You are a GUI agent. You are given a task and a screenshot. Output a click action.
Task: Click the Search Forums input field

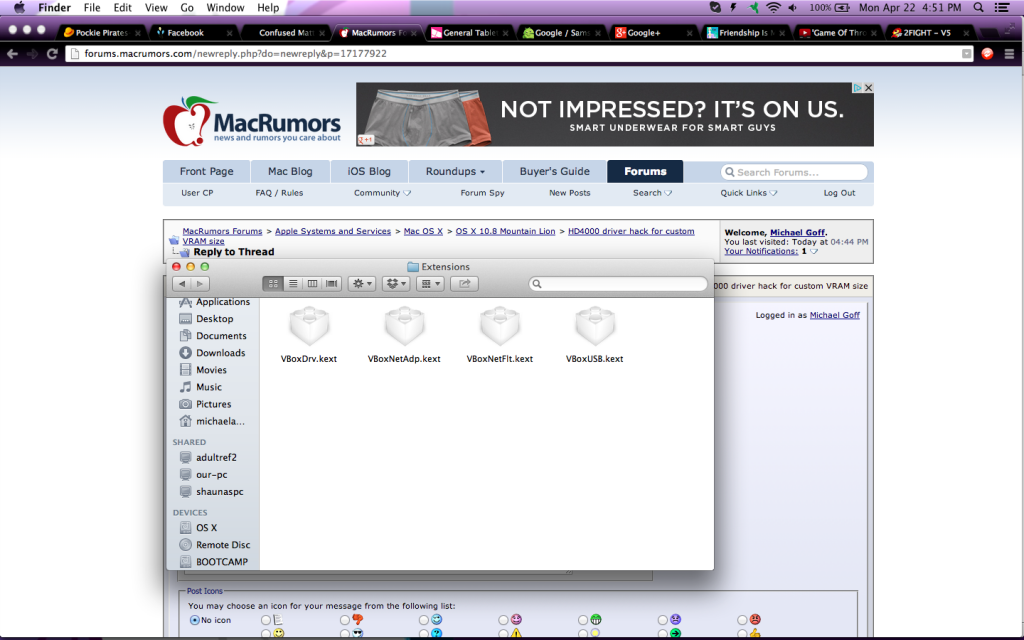794,172
